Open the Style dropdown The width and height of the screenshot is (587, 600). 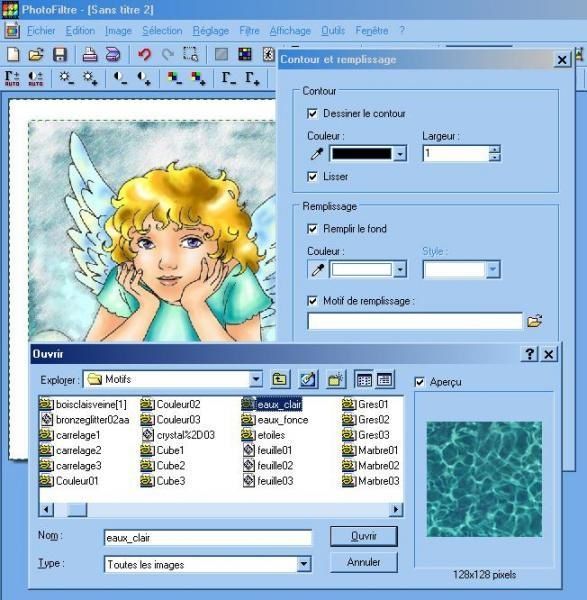click(461, 269)
